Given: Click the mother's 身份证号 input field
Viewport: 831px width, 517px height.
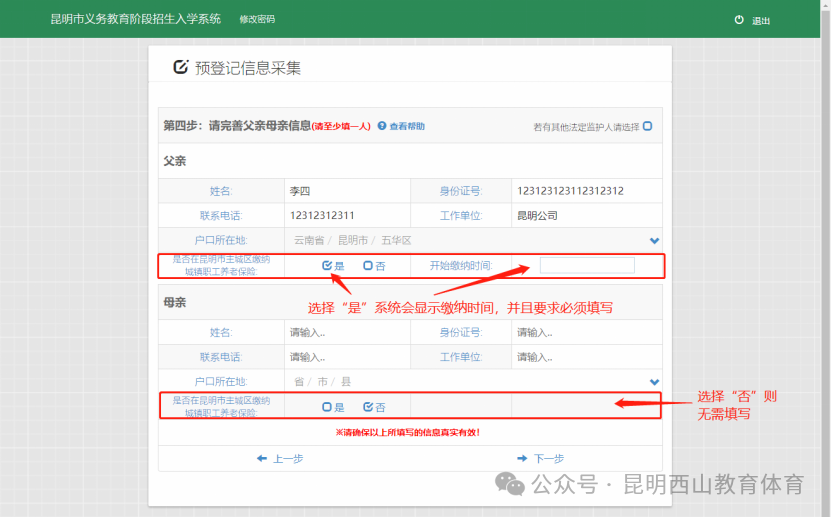Looking at the screenshot, I should point(587,333).
